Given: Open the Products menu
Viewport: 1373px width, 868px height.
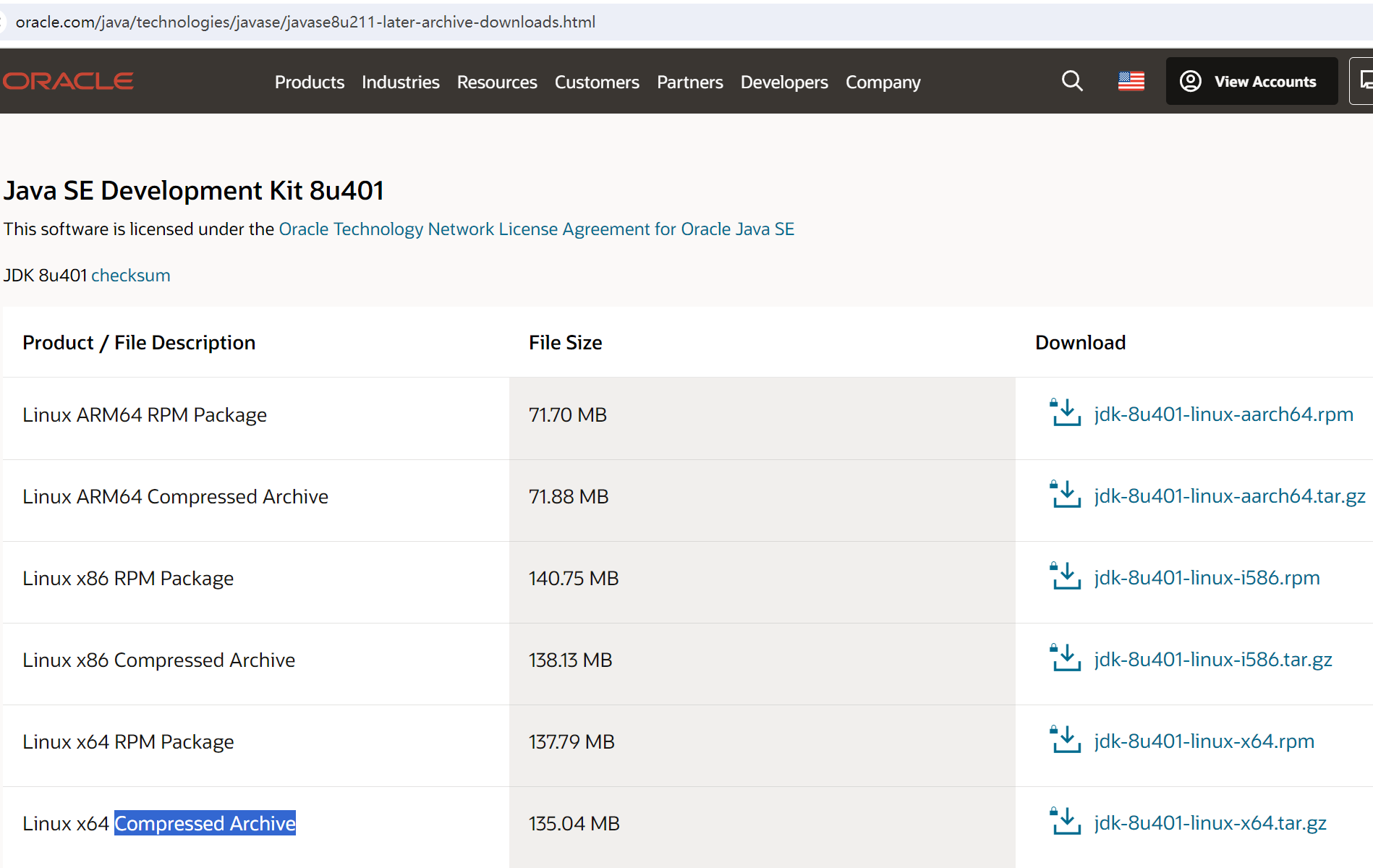Looking at the screenshot, I should tap(309, 82).
